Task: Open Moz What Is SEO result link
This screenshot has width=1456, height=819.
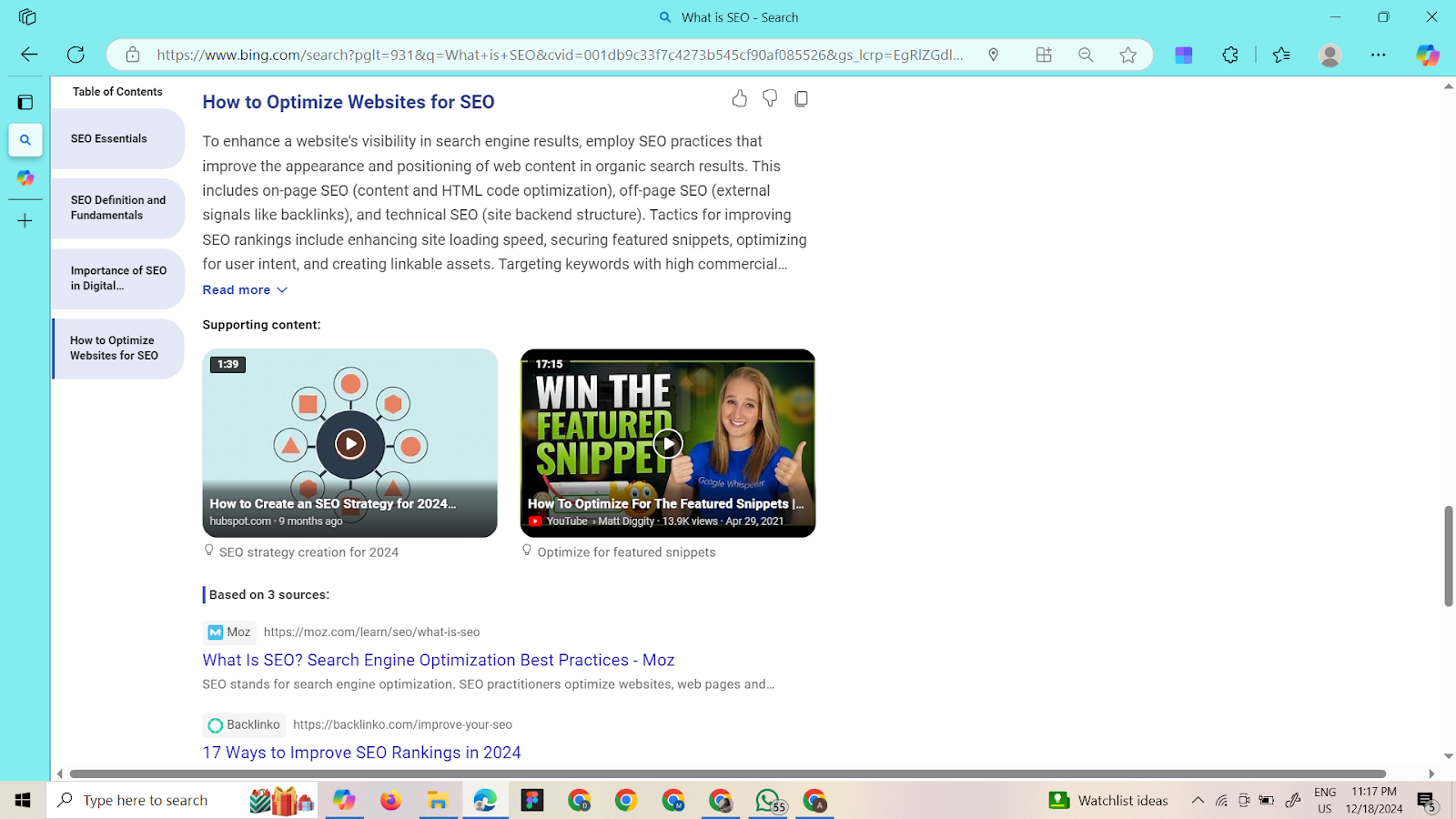Action: (439, 660)
